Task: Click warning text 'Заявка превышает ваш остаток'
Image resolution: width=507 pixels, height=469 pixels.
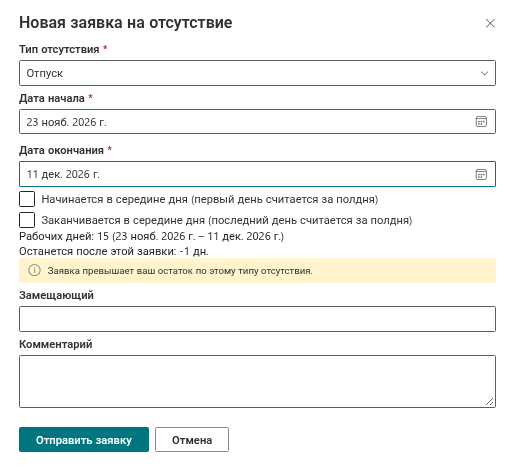Action: [180, 271]
